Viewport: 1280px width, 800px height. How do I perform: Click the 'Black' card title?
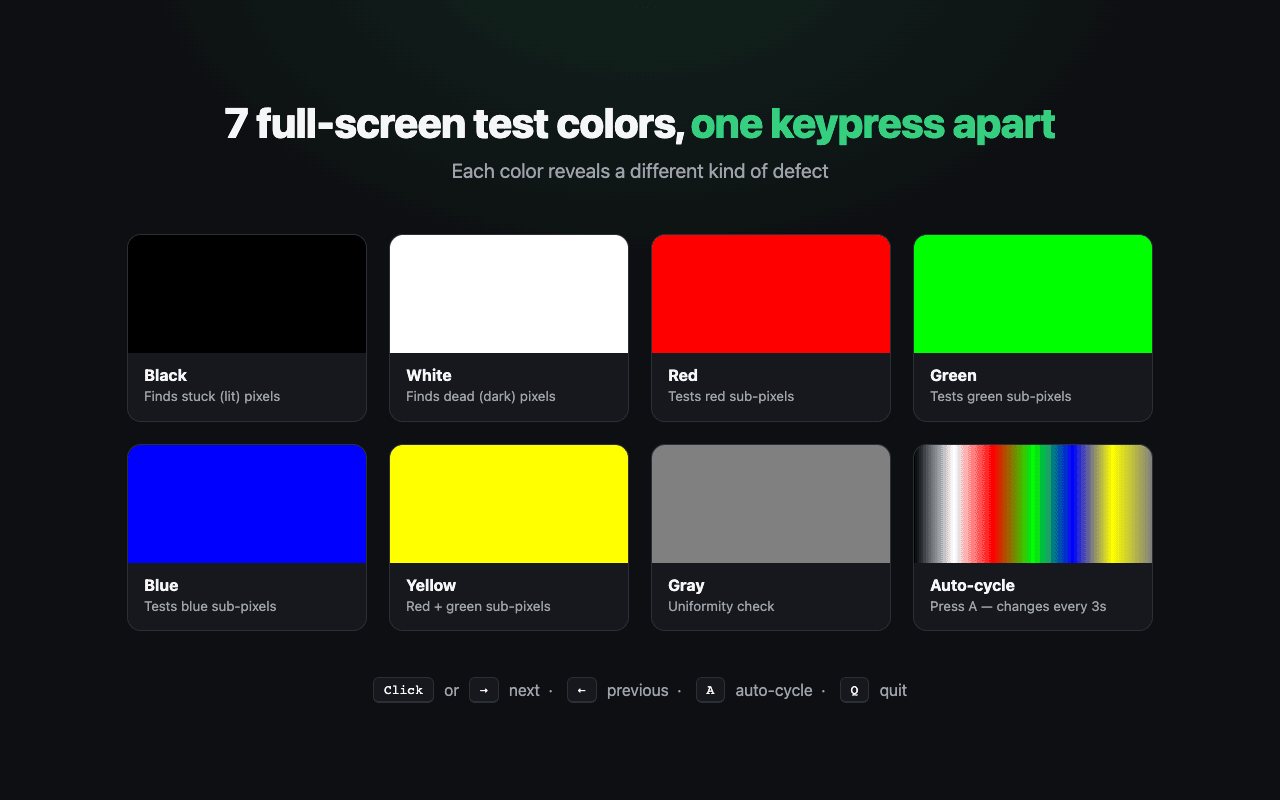coord(165,375)
